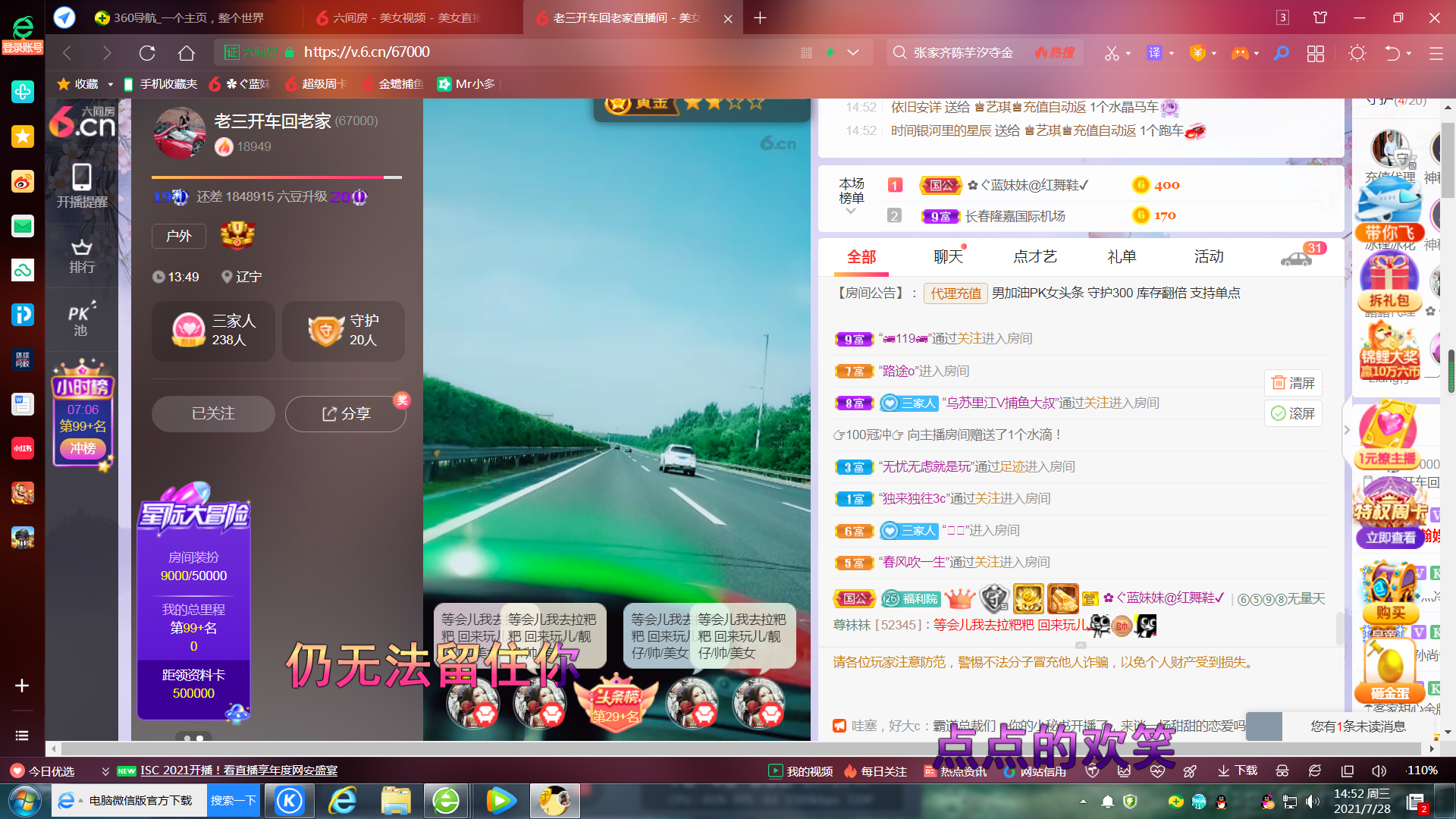Click the 1元撩主播 promo icon
Screen dimensions: 1456x819
(x=1388, y=434)
